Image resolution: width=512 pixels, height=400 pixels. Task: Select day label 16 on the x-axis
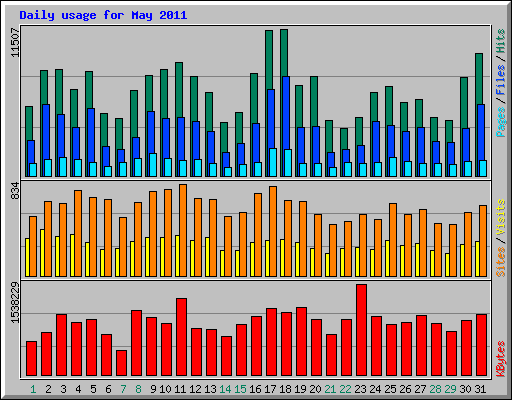tap(255, 389)
